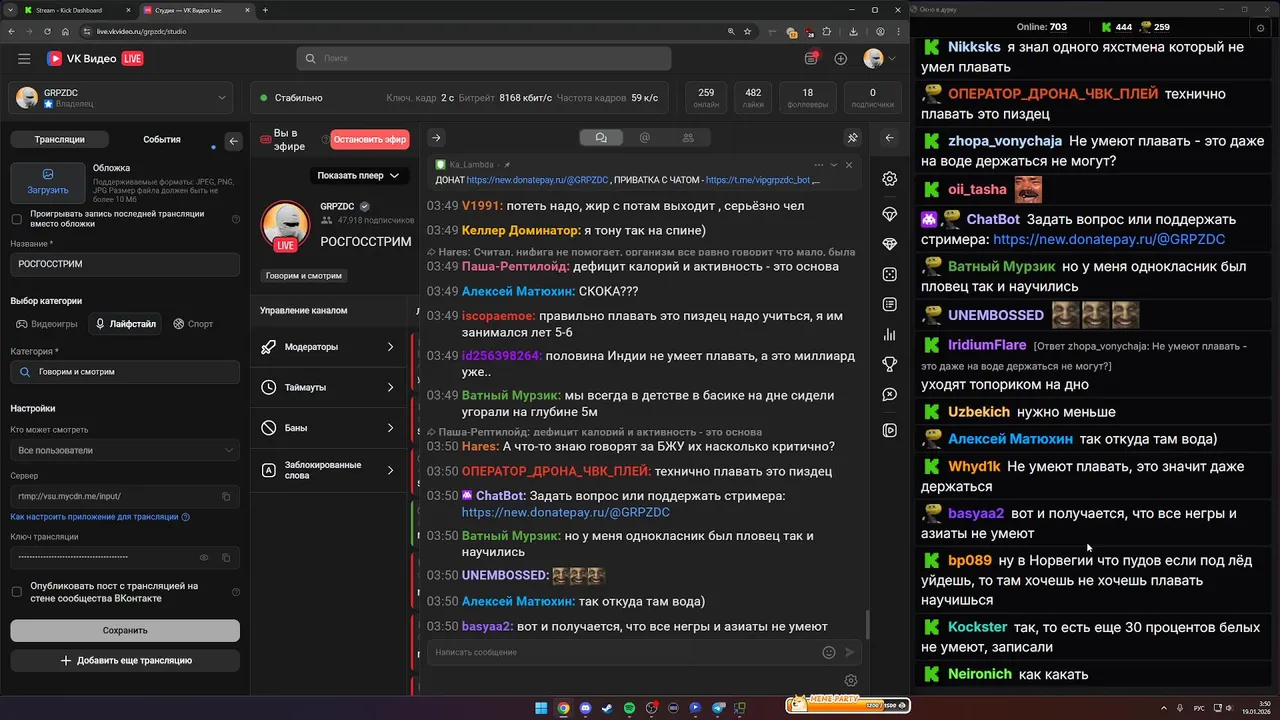
Task: Click the filled diamond sidebar icon
Action: tap(890, 244)
